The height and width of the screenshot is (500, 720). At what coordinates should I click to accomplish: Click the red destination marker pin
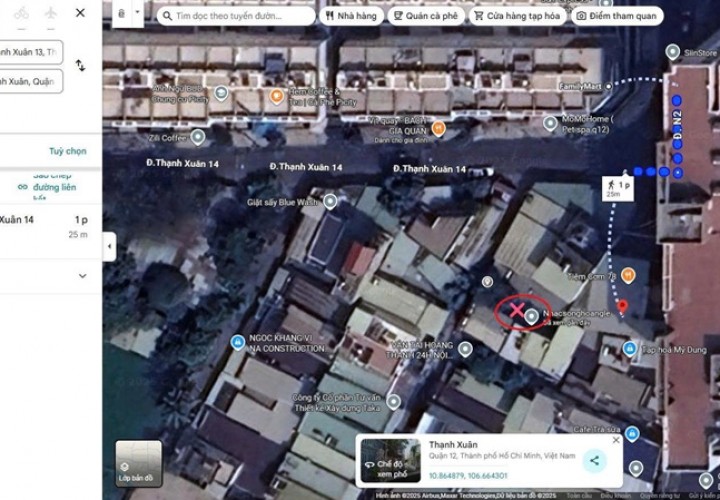[622, 306]
